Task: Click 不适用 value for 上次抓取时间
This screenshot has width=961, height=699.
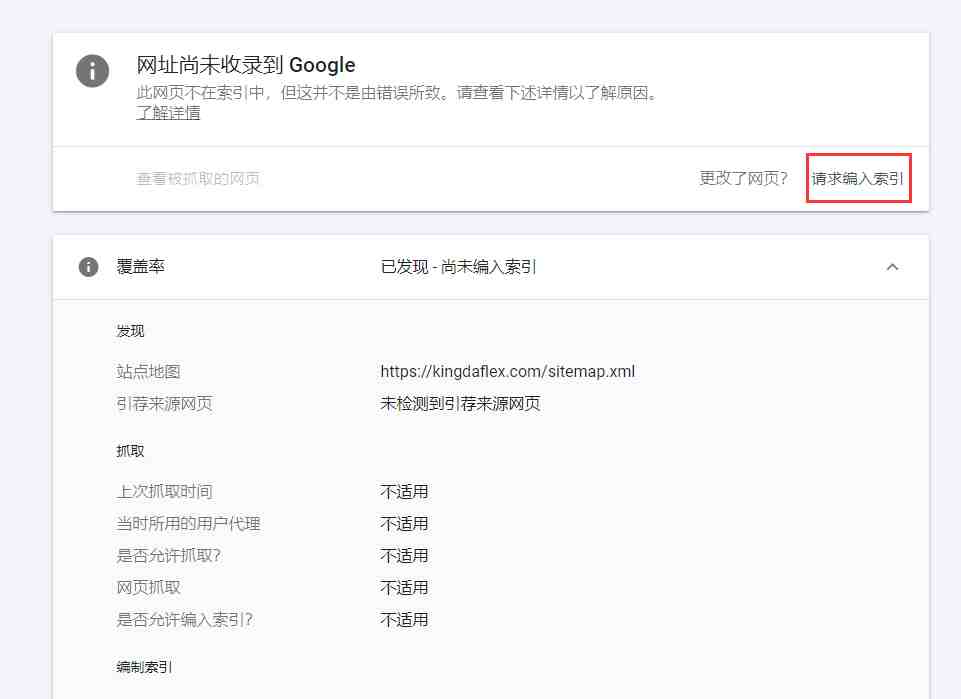Action: tap(405, 492)
